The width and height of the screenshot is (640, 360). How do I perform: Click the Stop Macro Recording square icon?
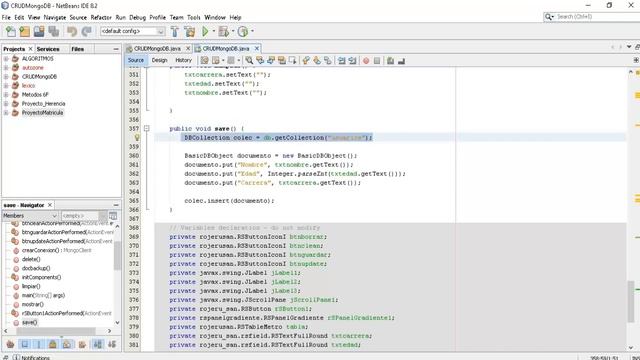pos(377,60)
